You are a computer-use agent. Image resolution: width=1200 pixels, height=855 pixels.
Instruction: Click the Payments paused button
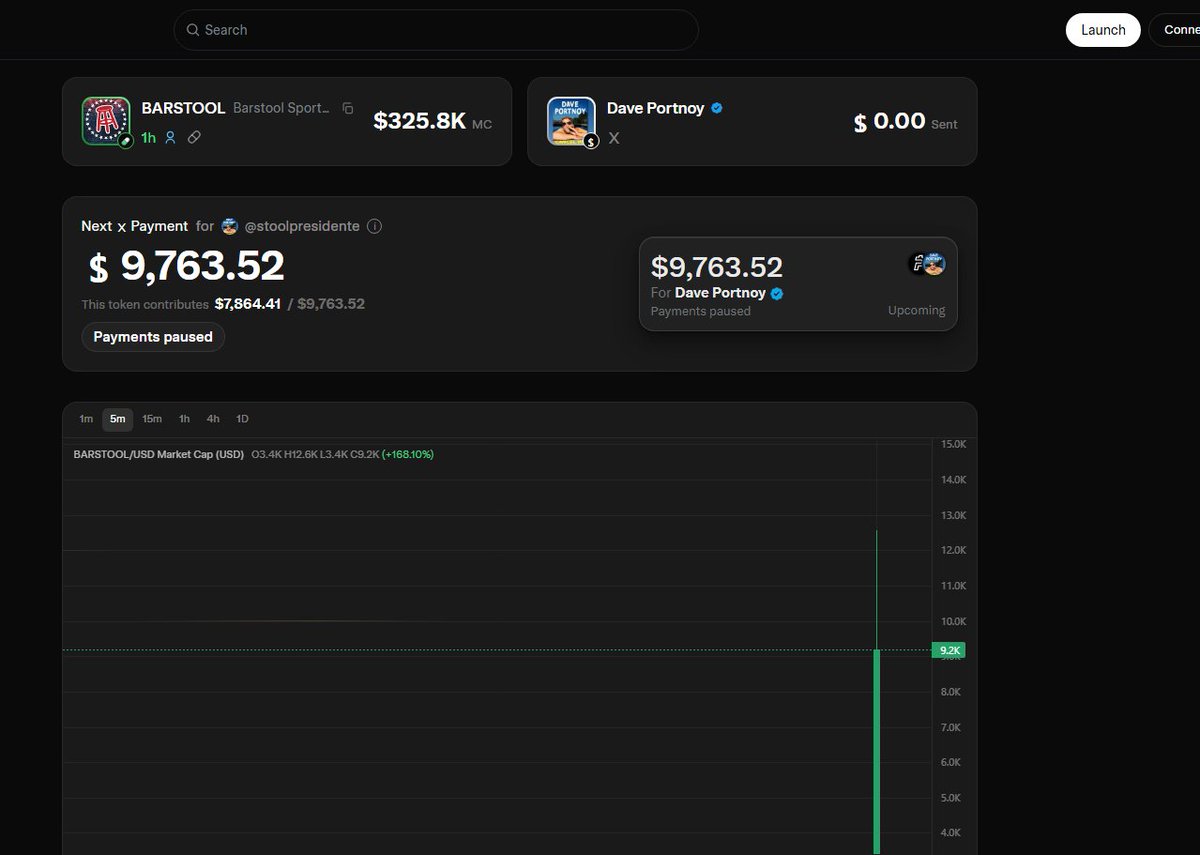click(x=153, y=337)
